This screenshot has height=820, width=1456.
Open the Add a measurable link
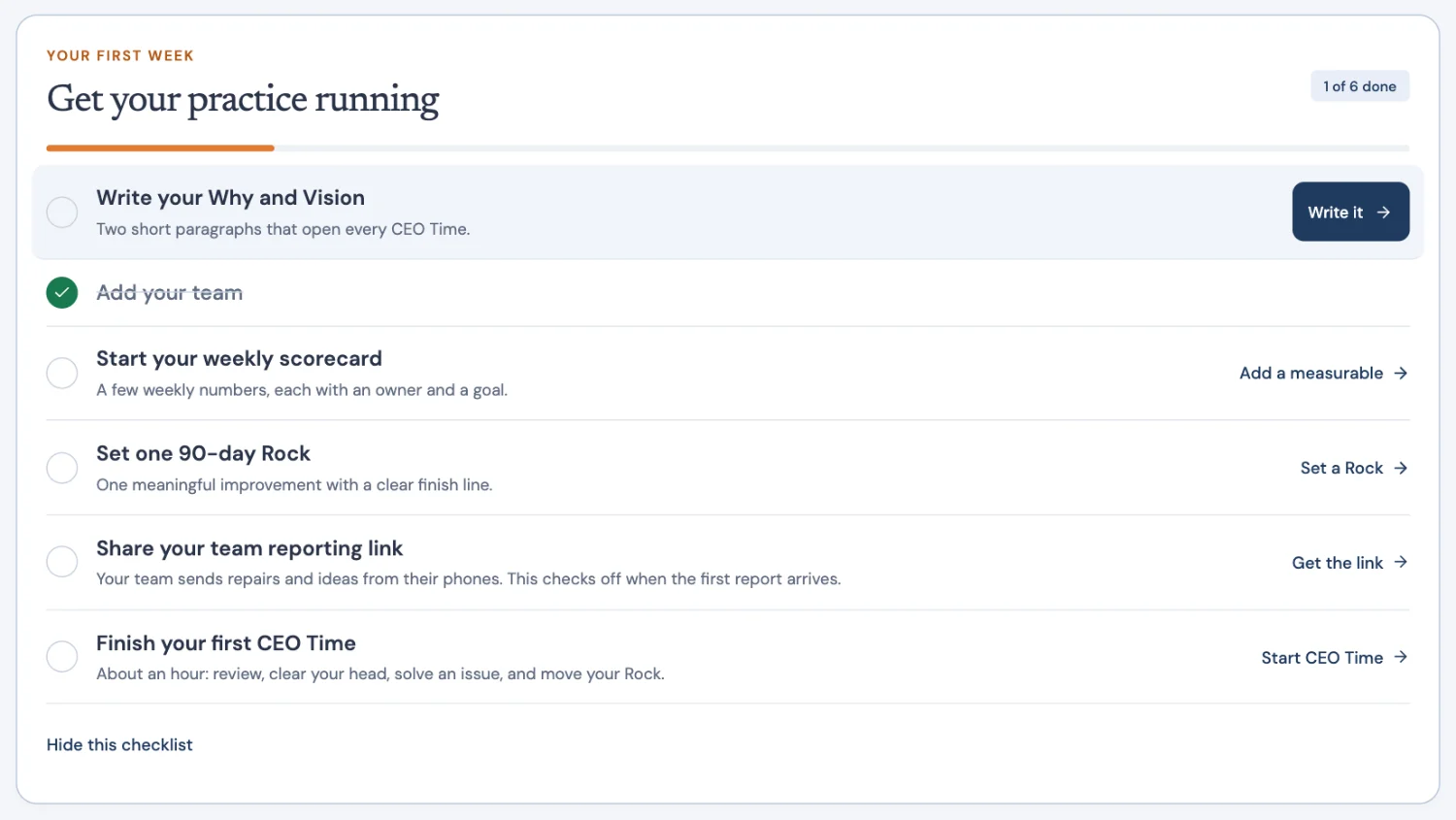[1323, 373]
